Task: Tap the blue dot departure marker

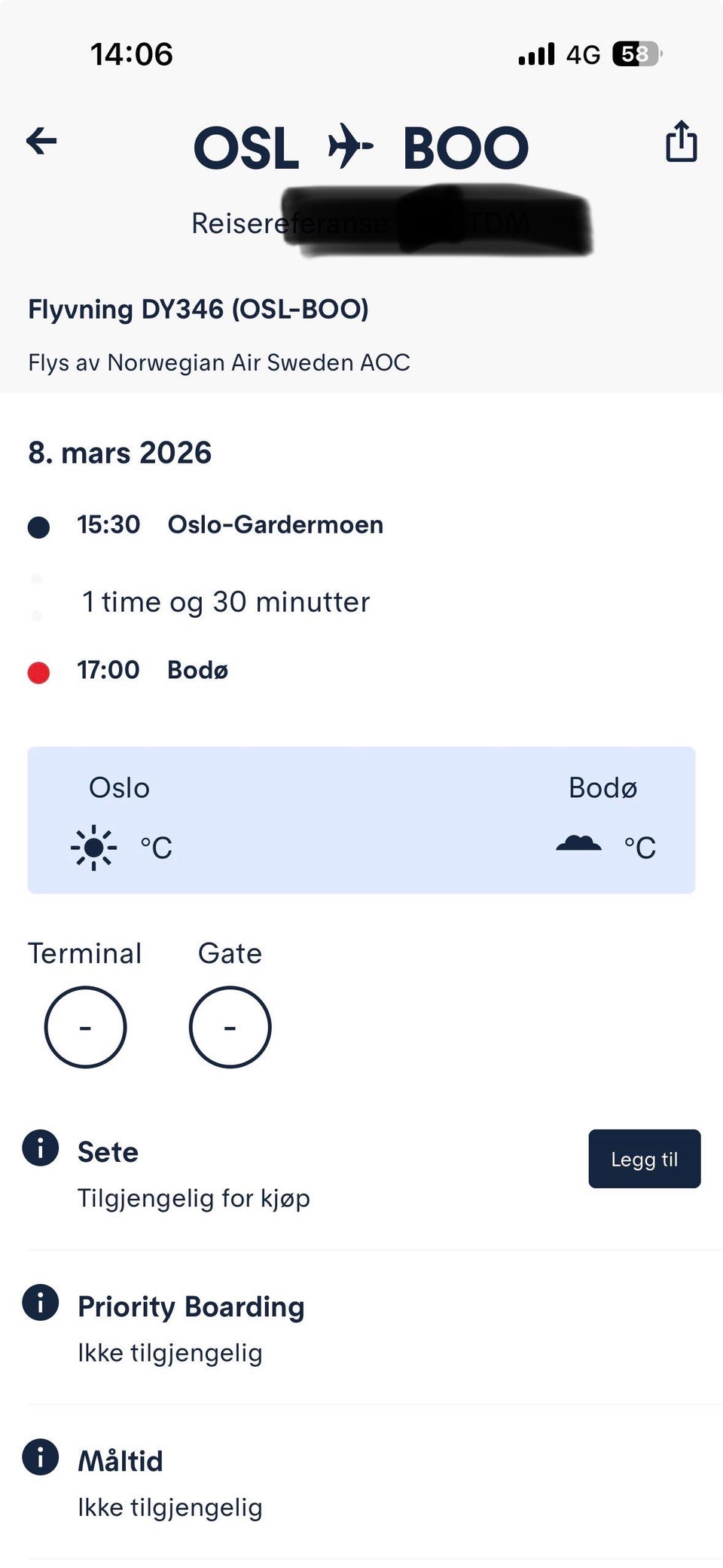Action: coord(38,527)
